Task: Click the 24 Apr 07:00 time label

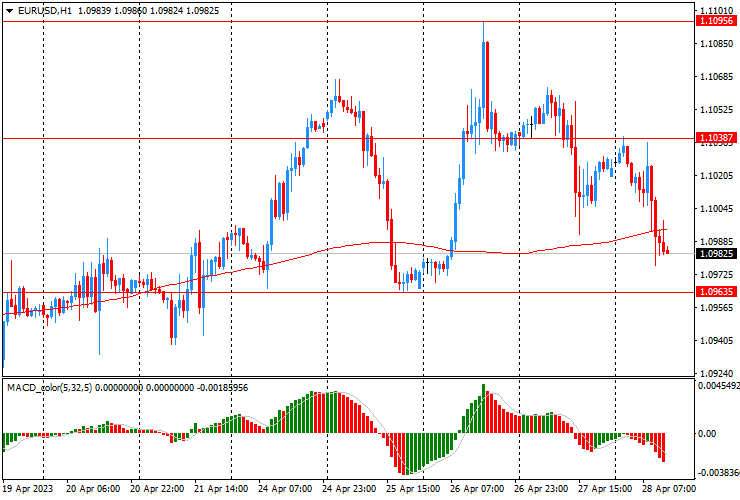Action: [285, 489]
